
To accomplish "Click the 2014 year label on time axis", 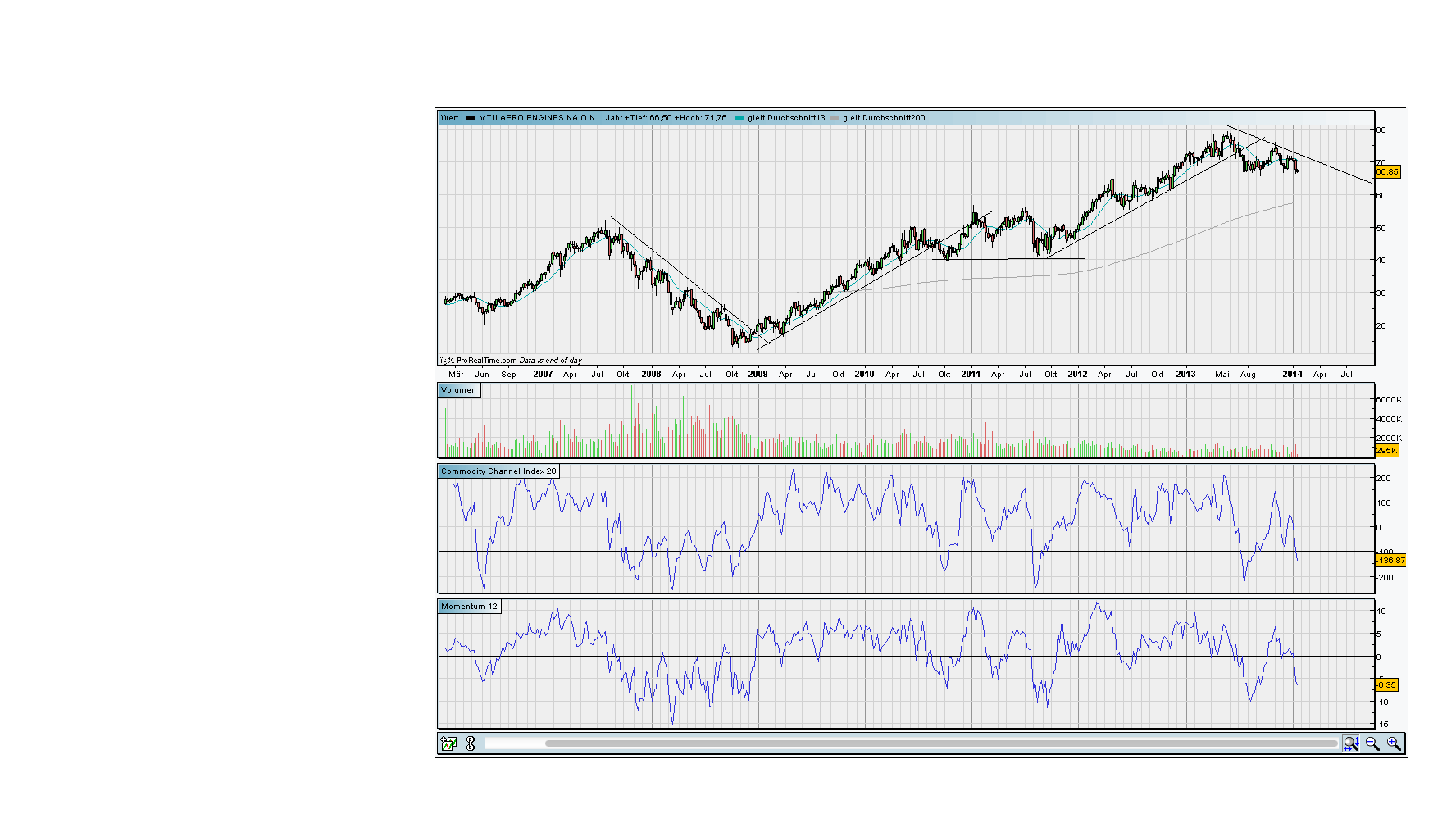I will 1292,375.
